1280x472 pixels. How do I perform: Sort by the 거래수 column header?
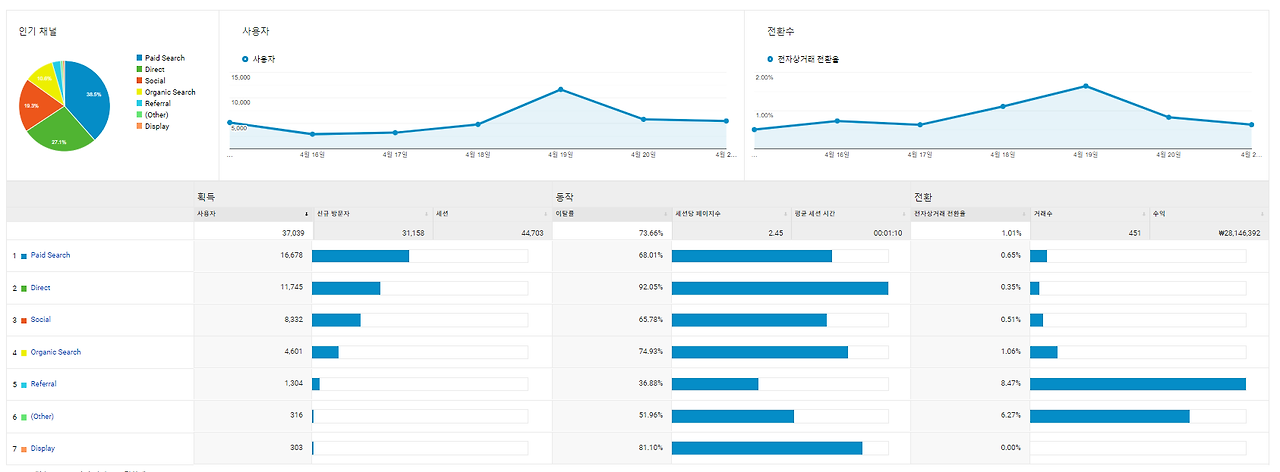[x=1089, y=214]
